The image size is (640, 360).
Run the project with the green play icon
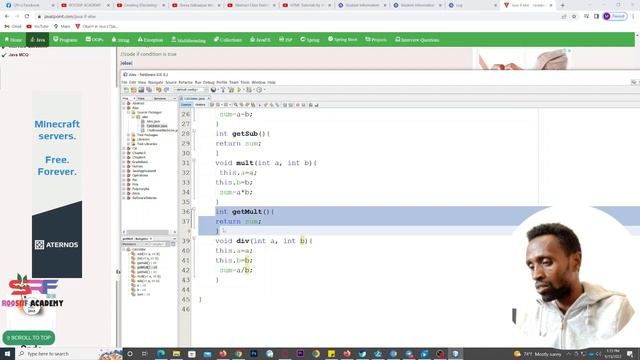point(240,90)
